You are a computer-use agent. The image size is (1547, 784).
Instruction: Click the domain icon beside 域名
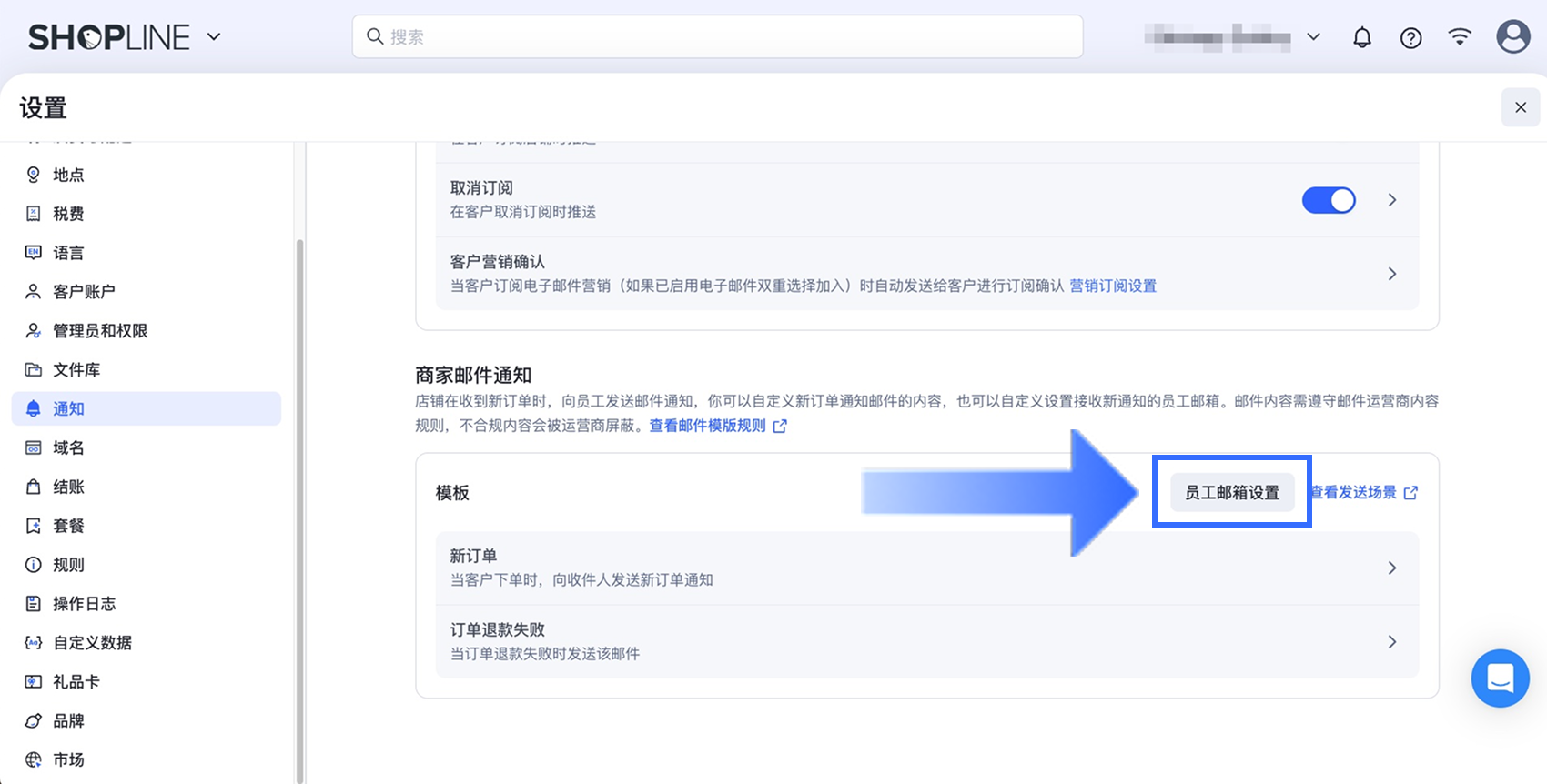[x=34, y=447]
